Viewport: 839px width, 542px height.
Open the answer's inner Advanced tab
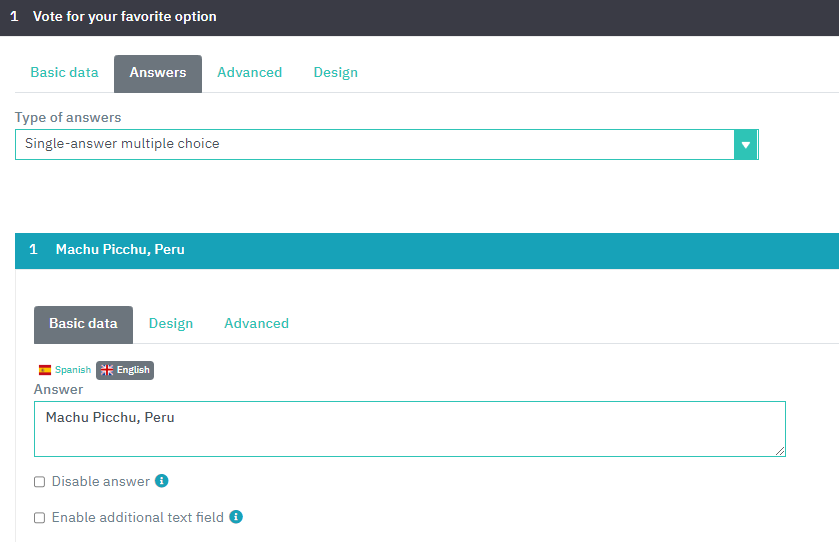pos(256,324)
